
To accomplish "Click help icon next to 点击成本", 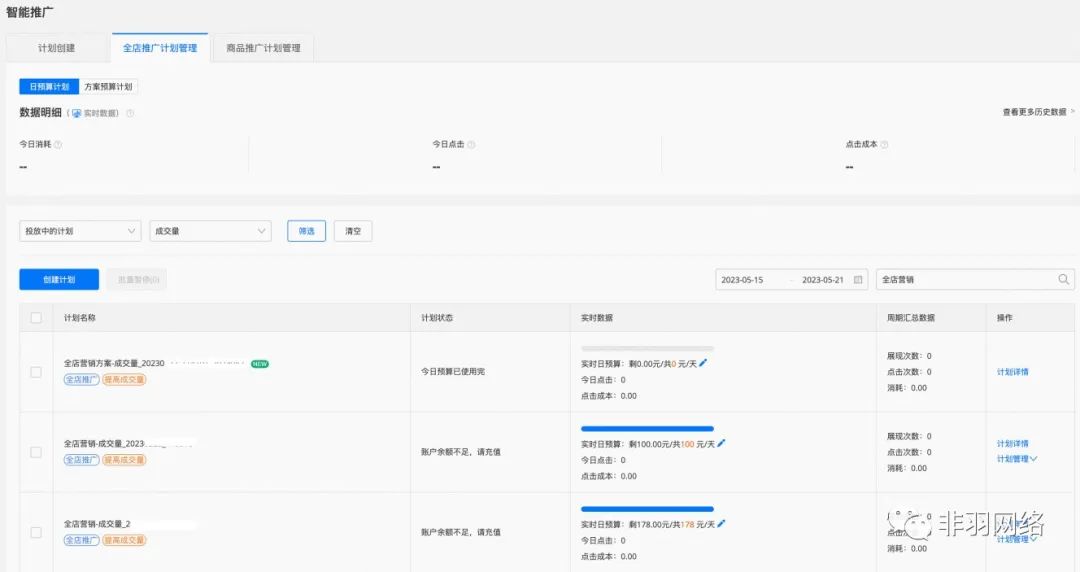I will coord(884,144).
